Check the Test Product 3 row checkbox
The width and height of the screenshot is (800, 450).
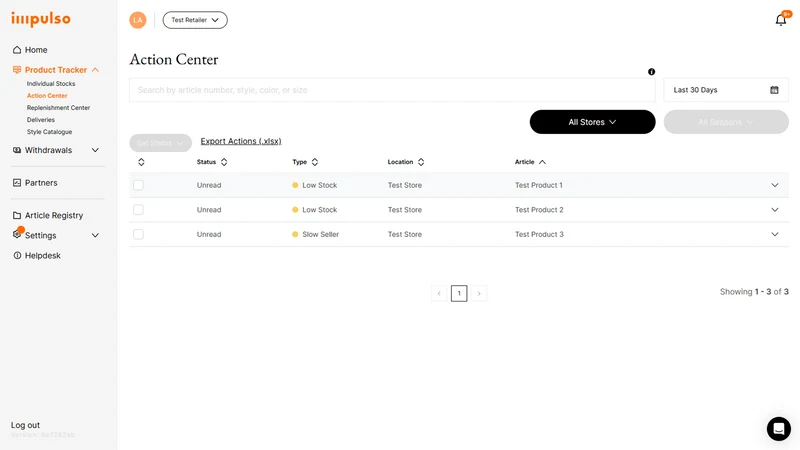pos(138,234)
